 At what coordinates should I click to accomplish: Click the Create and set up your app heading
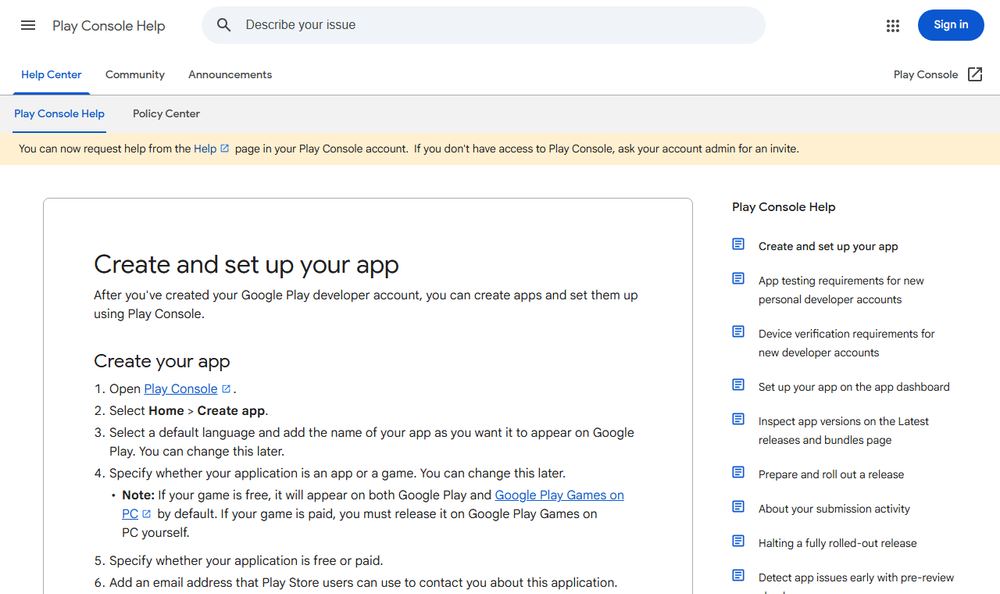(x=246, y=265)
